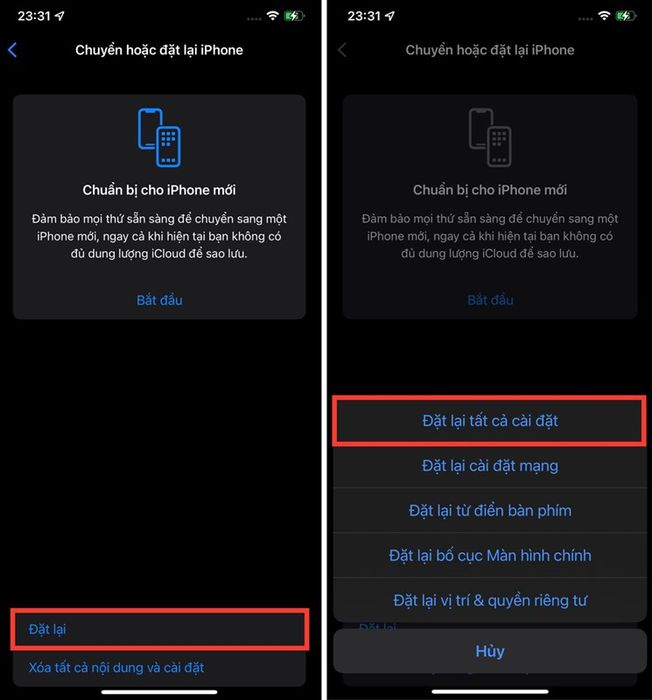This screenshot has width=652, height=700.
Task: Tap the blue two-phones transfer icon
Action: tap(159, 138)
